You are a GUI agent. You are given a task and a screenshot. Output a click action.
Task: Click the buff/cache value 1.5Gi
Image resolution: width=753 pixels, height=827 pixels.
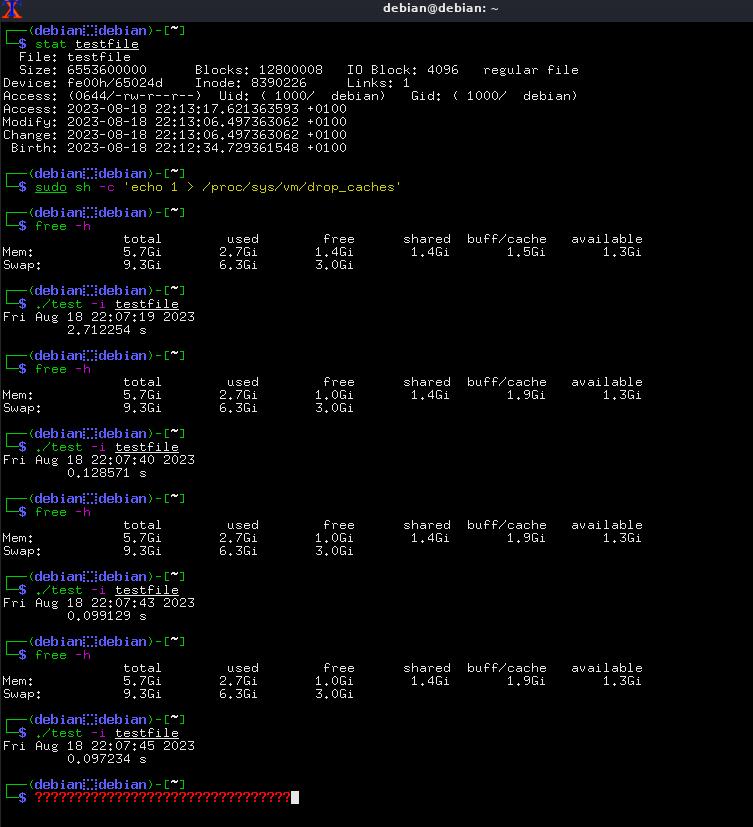point(526,252)
